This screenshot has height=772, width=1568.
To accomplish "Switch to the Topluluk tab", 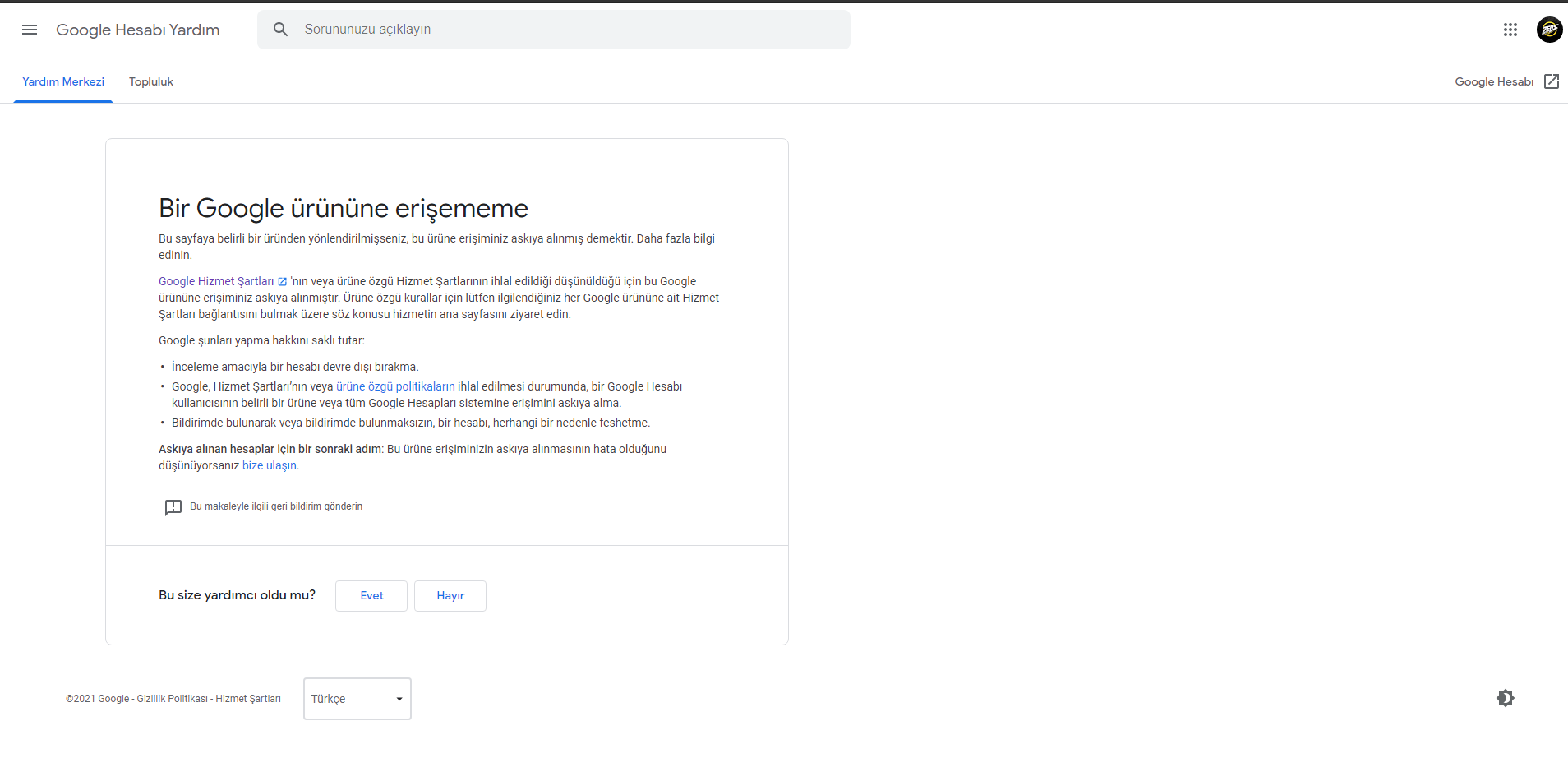I will coord(151,81).
